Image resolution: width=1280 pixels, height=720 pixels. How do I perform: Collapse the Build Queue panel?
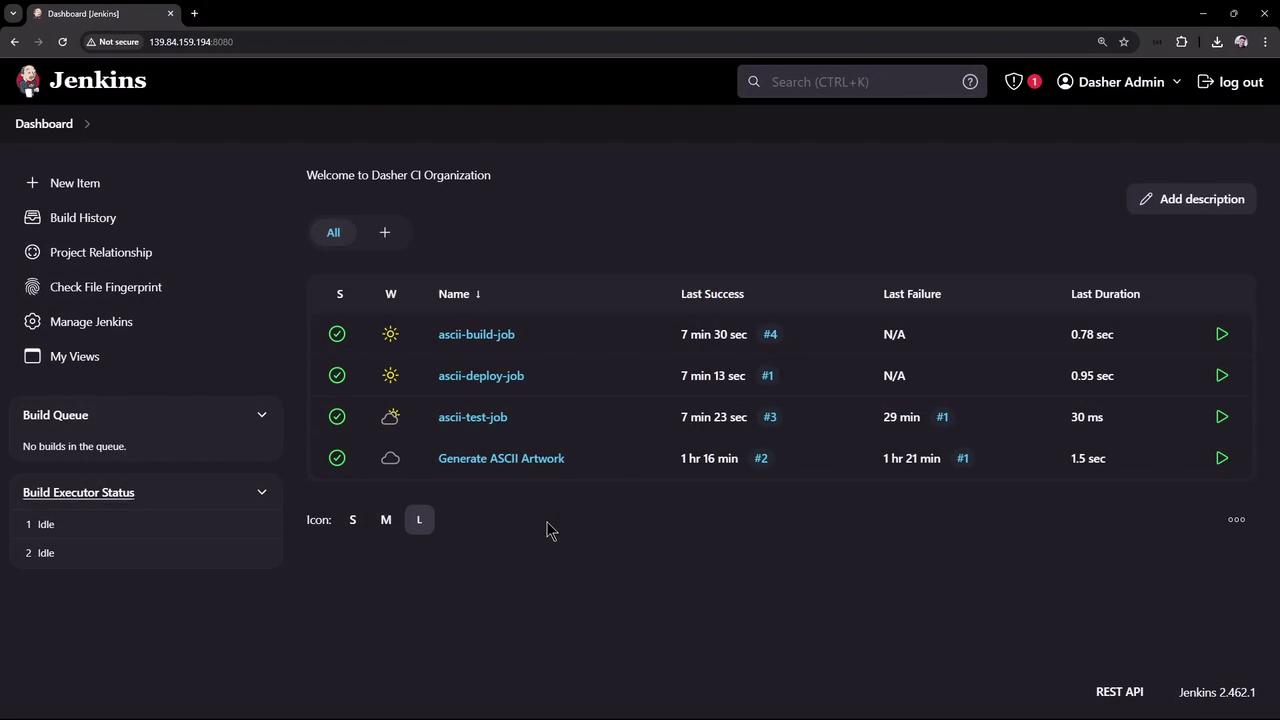[262, 415]
